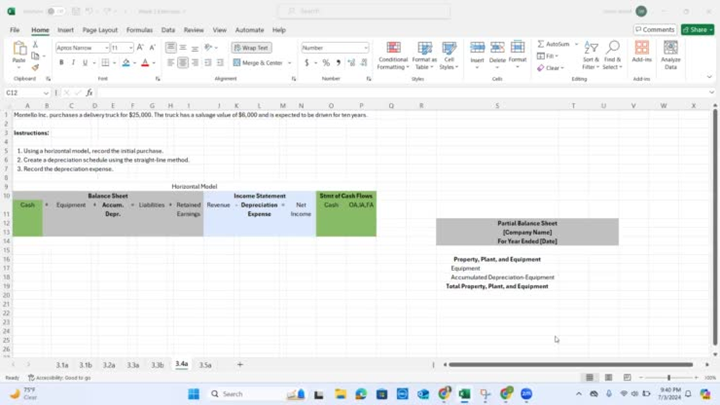
Task: Click the AutoSum button
Action: [x=554, y=44]
